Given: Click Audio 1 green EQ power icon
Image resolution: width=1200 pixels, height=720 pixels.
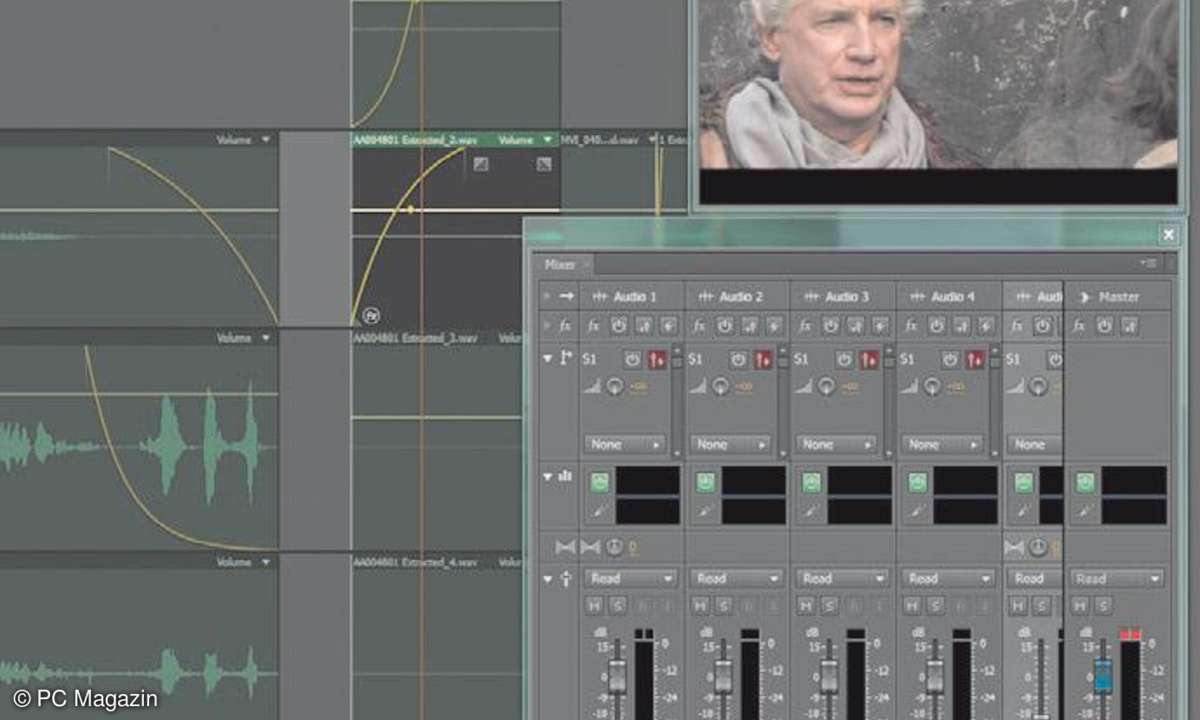Looking at the screenshot, I should point(599,482).
